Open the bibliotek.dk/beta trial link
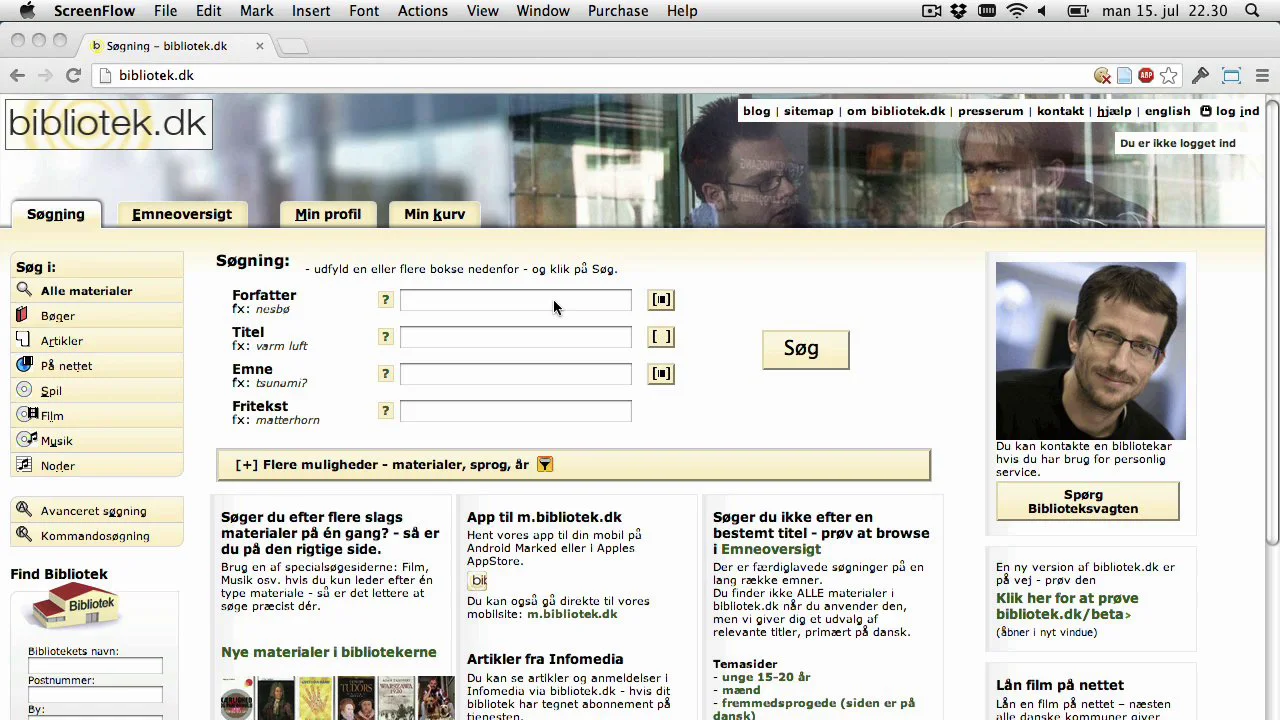The height and width of the screenshot is (720, 1280). point(1066,606)
